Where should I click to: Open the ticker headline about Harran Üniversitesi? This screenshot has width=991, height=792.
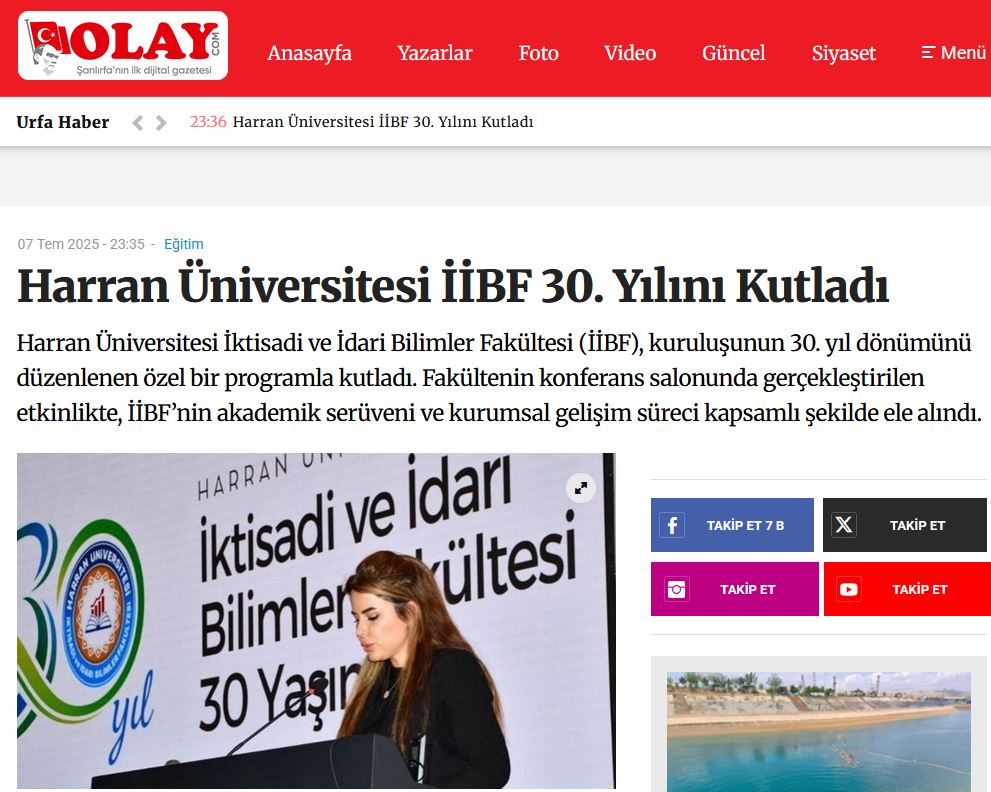tap(382, 122)
